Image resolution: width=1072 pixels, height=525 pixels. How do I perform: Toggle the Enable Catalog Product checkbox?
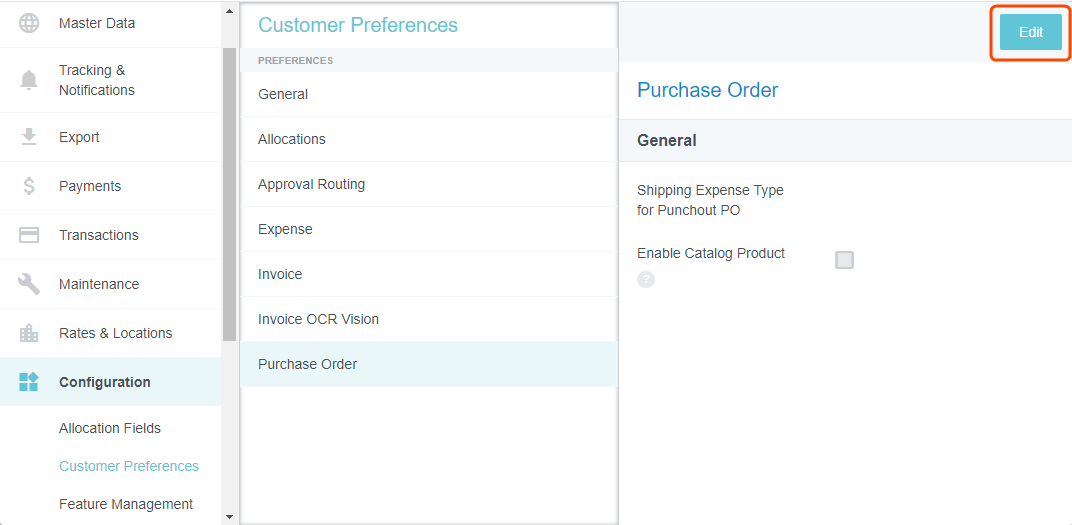(844, 260)
